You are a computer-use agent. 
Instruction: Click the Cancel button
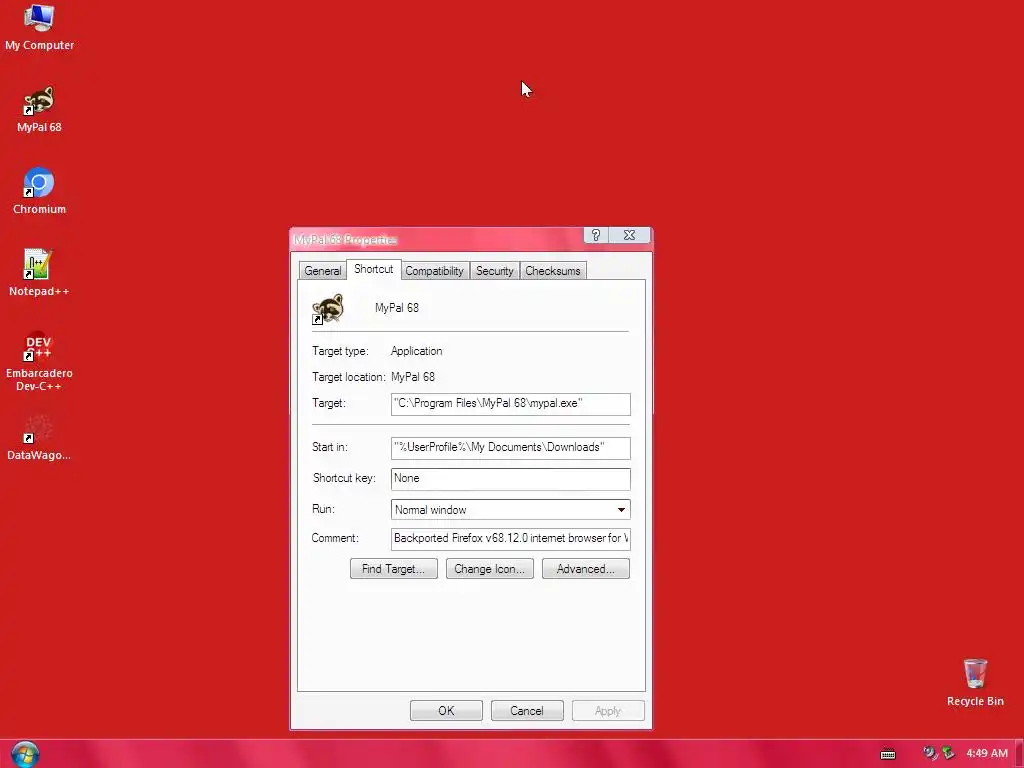coord(527,711)
